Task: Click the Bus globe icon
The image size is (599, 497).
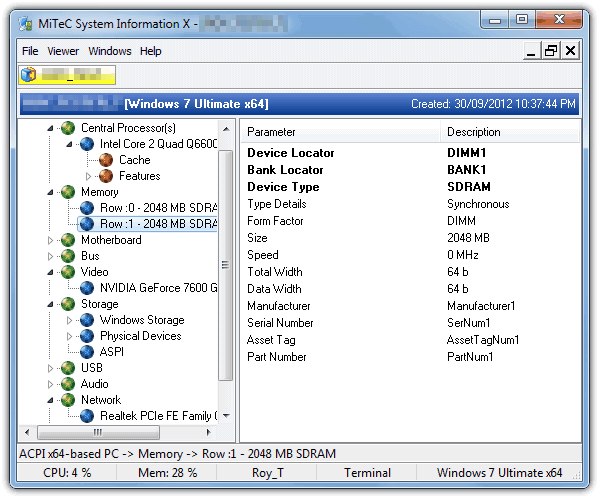Action: tap(68, 256)
